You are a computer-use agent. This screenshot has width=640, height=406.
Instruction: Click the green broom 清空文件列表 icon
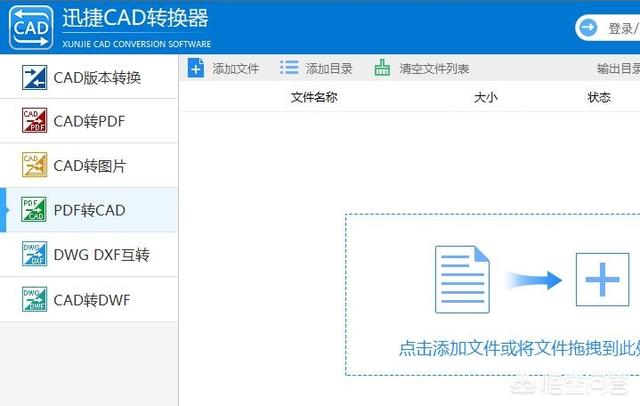point(382,68)
